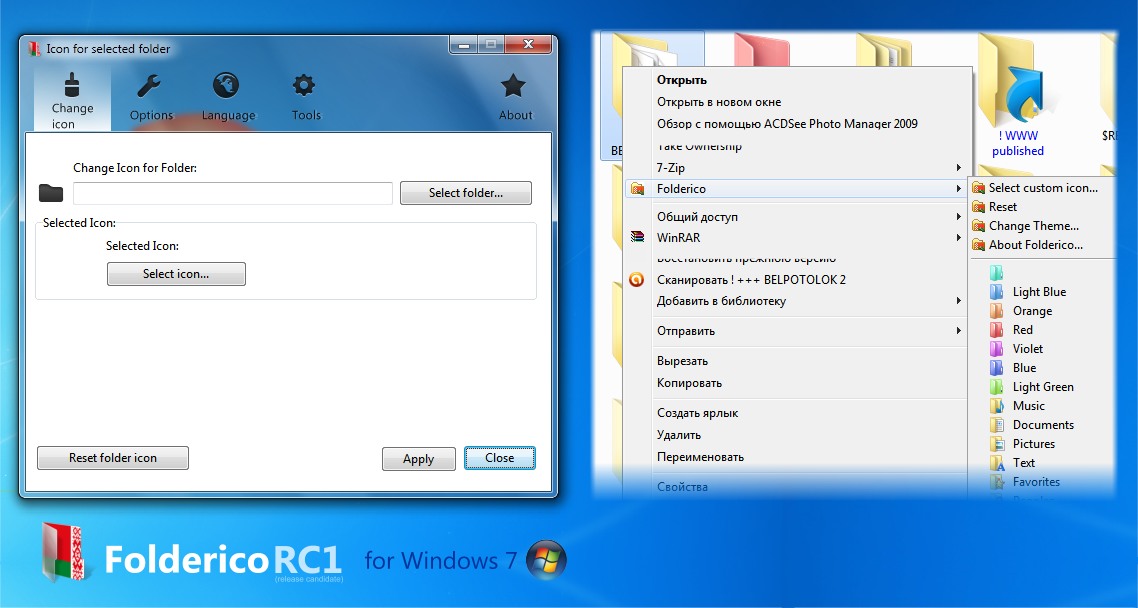The height and width of the screenshot is (608, 1138).
Task: Click the Violet folder color icon
Action: click(x=996, y=348)
